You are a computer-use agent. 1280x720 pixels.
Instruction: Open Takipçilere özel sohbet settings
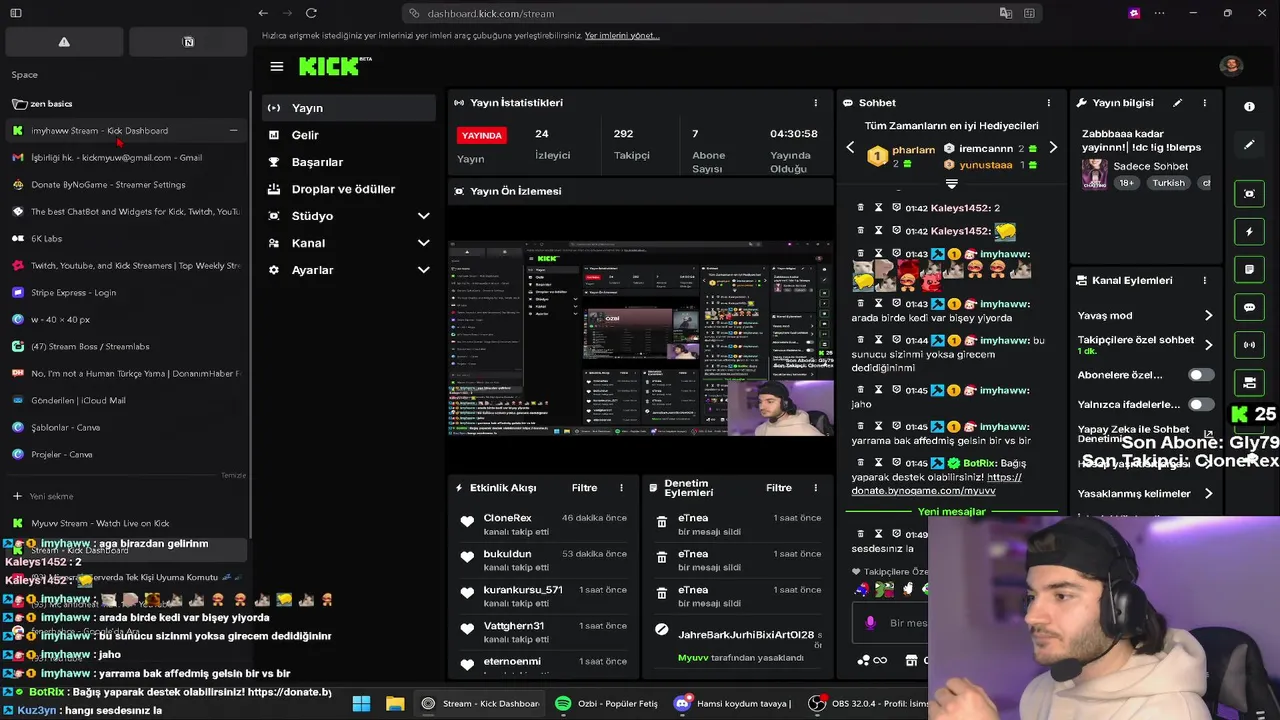click(1146, 345)
